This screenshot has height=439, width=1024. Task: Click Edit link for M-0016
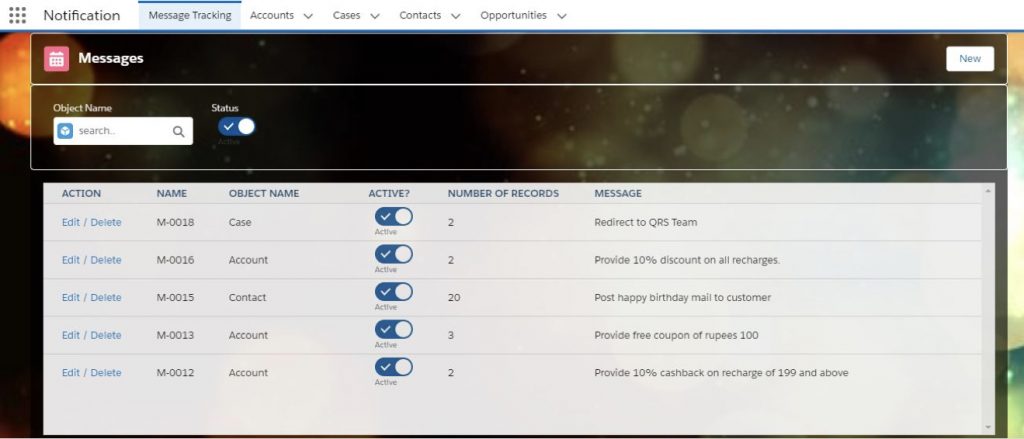(x=71, y=260)
